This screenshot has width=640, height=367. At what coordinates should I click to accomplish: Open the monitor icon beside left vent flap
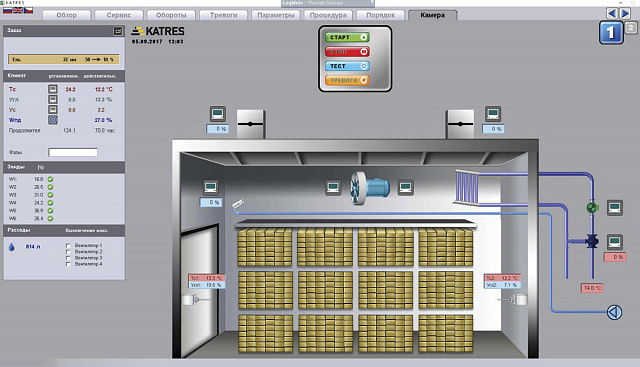tap(218, 114)
